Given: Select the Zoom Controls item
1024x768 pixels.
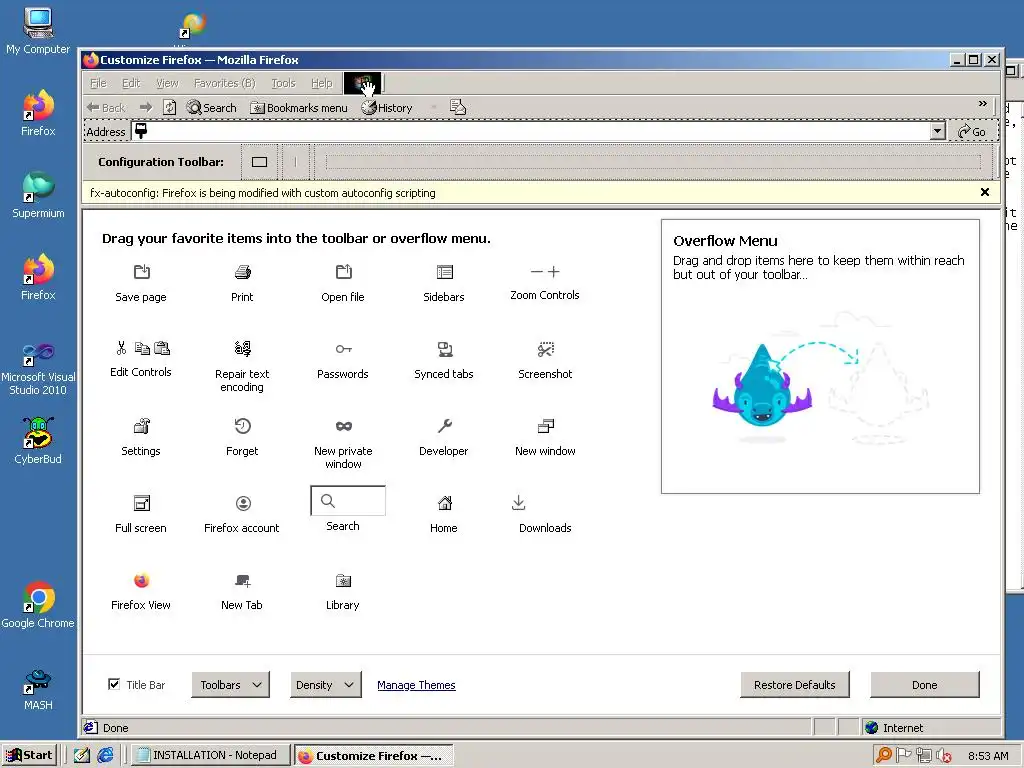Looking at the screenshot, I should coord(545,283).
